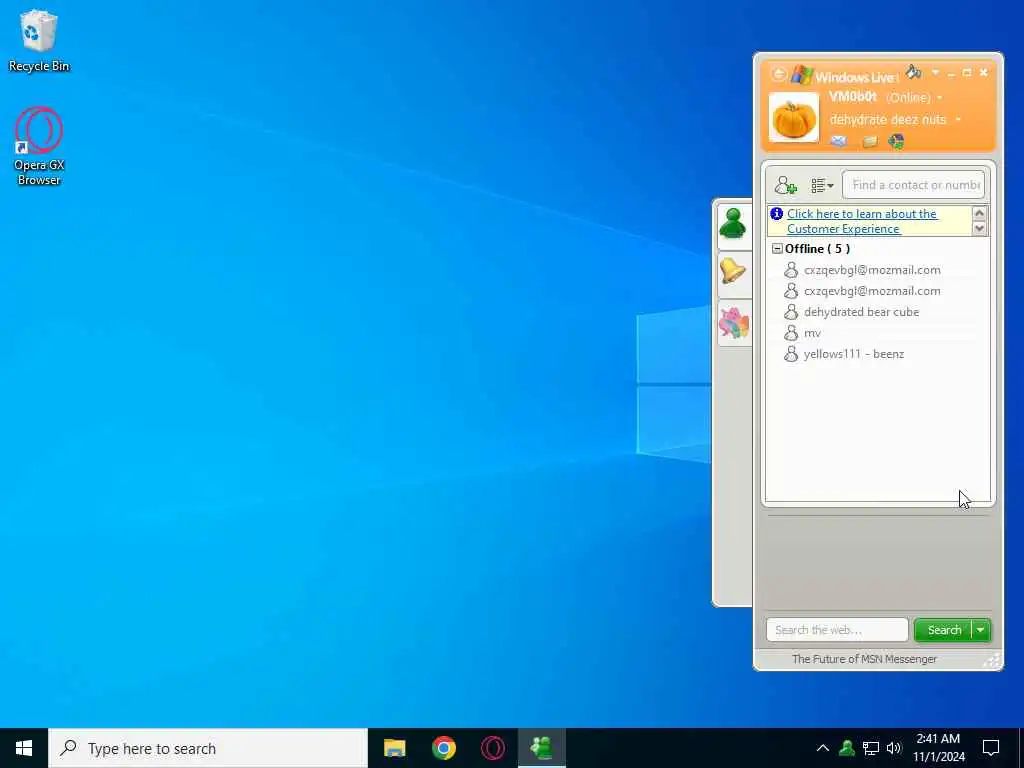
Task: Click the display name VM0b0t
Action: [x=853, y=97]
